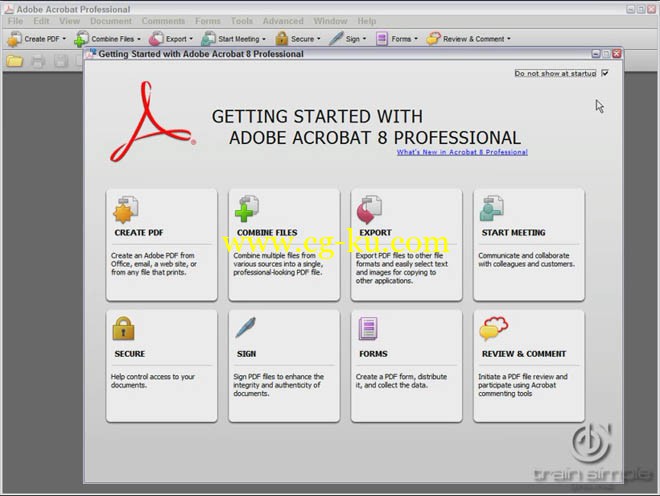Viewport: 660px width, 496px height.
Task: Click the COMBINE FILES card heading
Action: (267, 232)
